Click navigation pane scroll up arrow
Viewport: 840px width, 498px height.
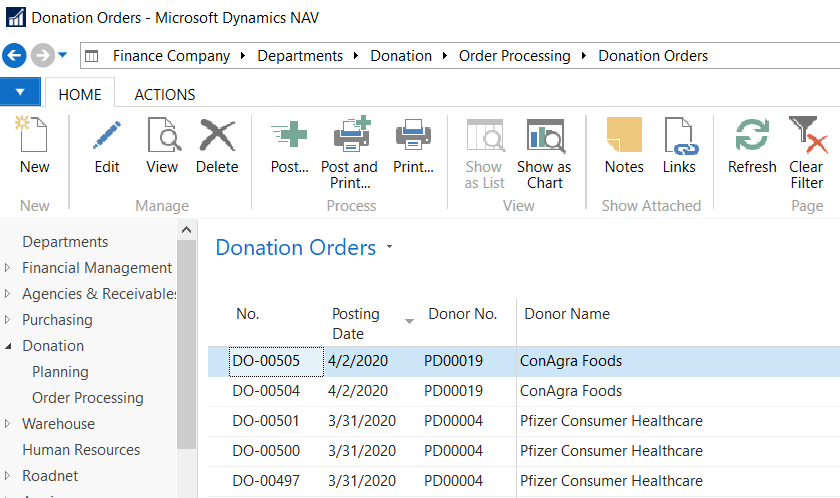[186, 230]
